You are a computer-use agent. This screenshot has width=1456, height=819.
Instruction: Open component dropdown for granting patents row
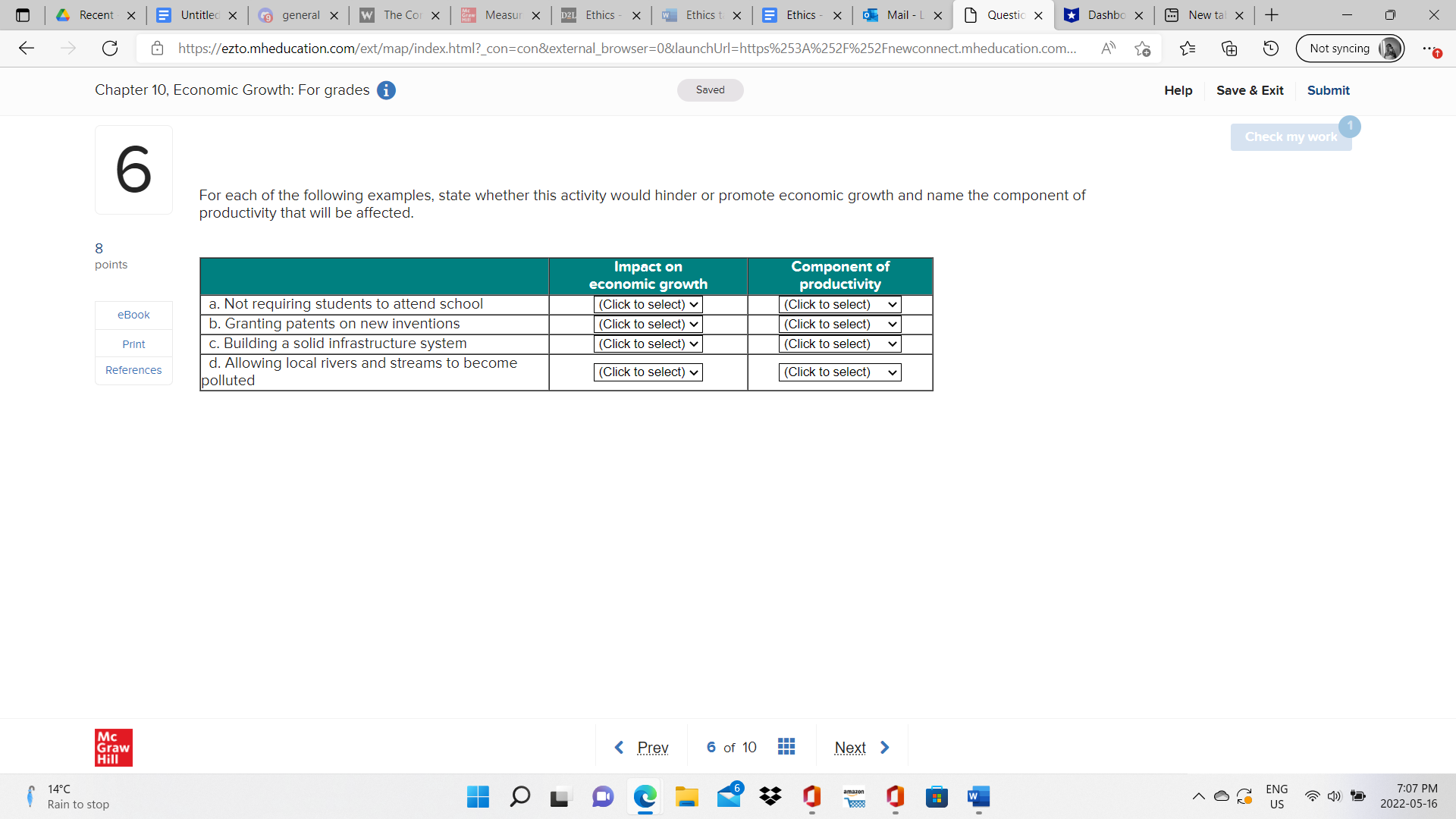(839, 324)
